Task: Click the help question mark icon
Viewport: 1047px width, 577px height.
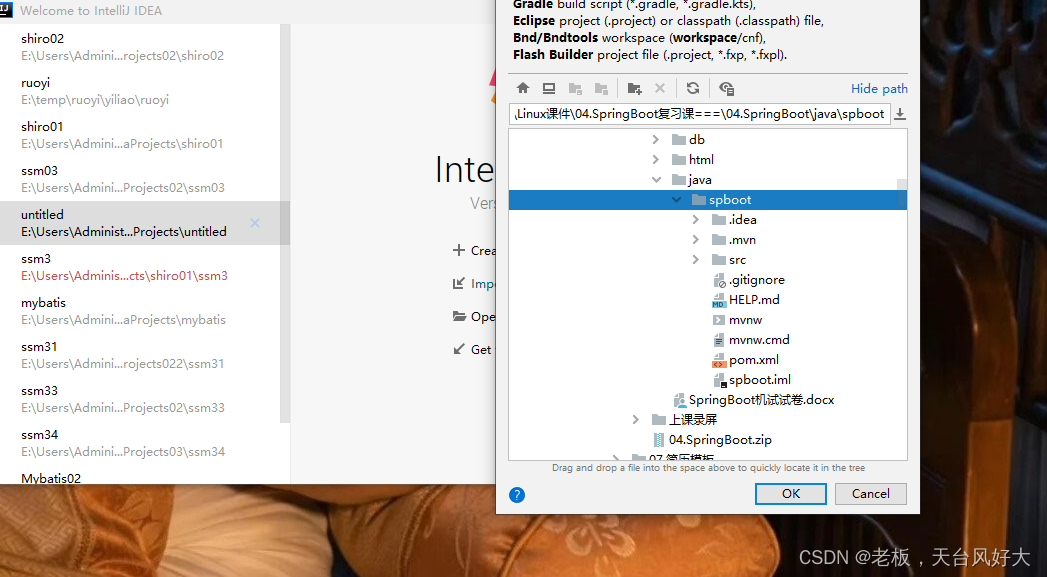Action: (x=517, y=495)
